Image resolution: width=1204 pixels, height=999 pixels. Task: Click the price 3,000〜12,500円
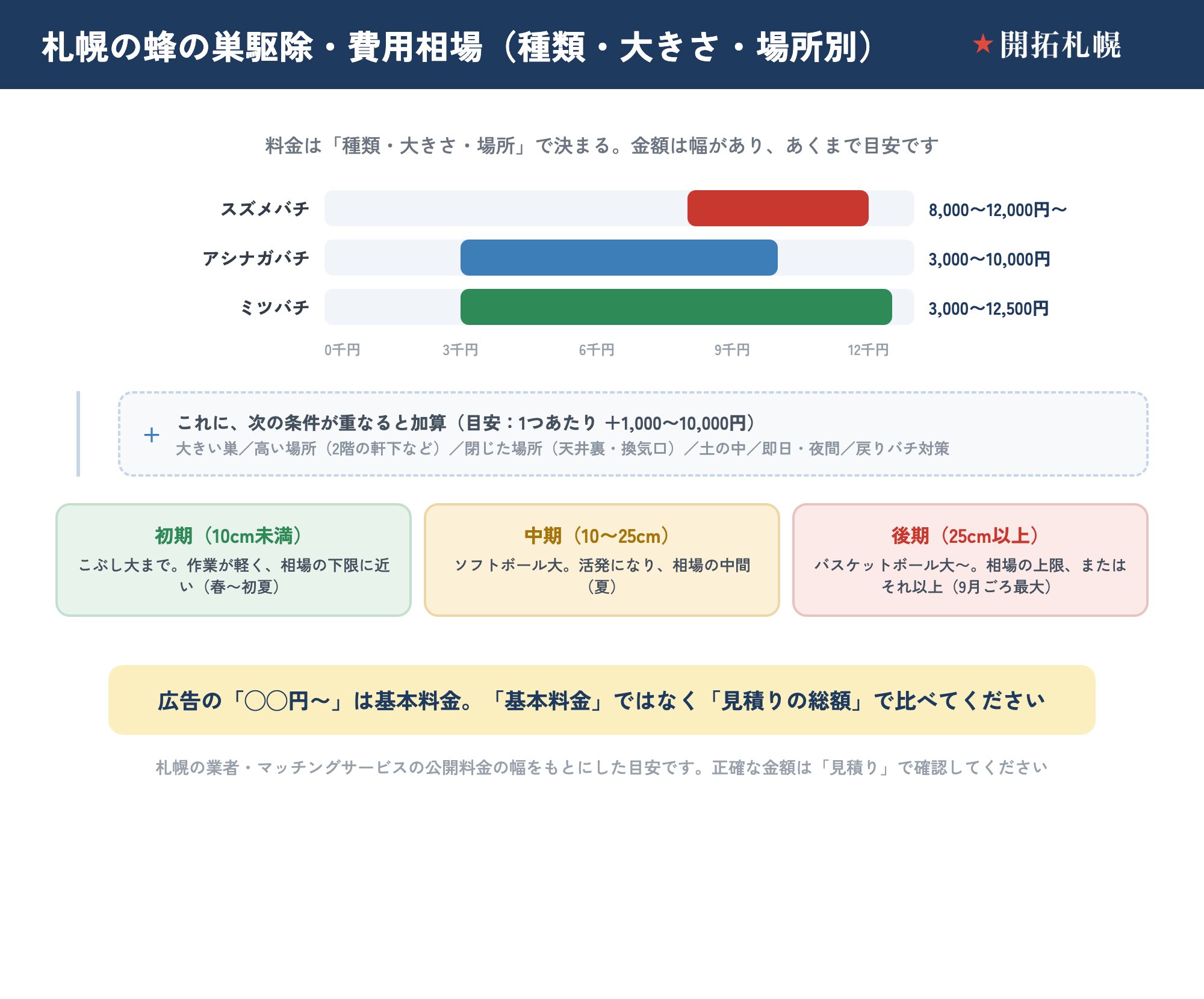click(988, 309)
